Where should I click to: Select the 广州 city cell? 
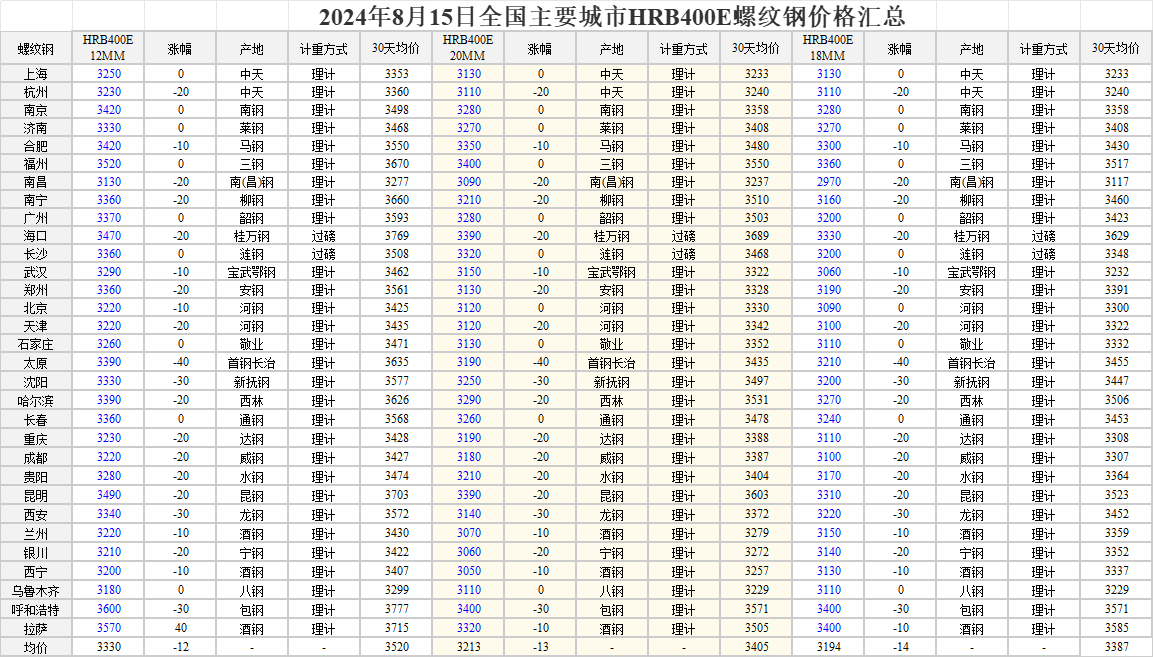[x=36, y=218]
